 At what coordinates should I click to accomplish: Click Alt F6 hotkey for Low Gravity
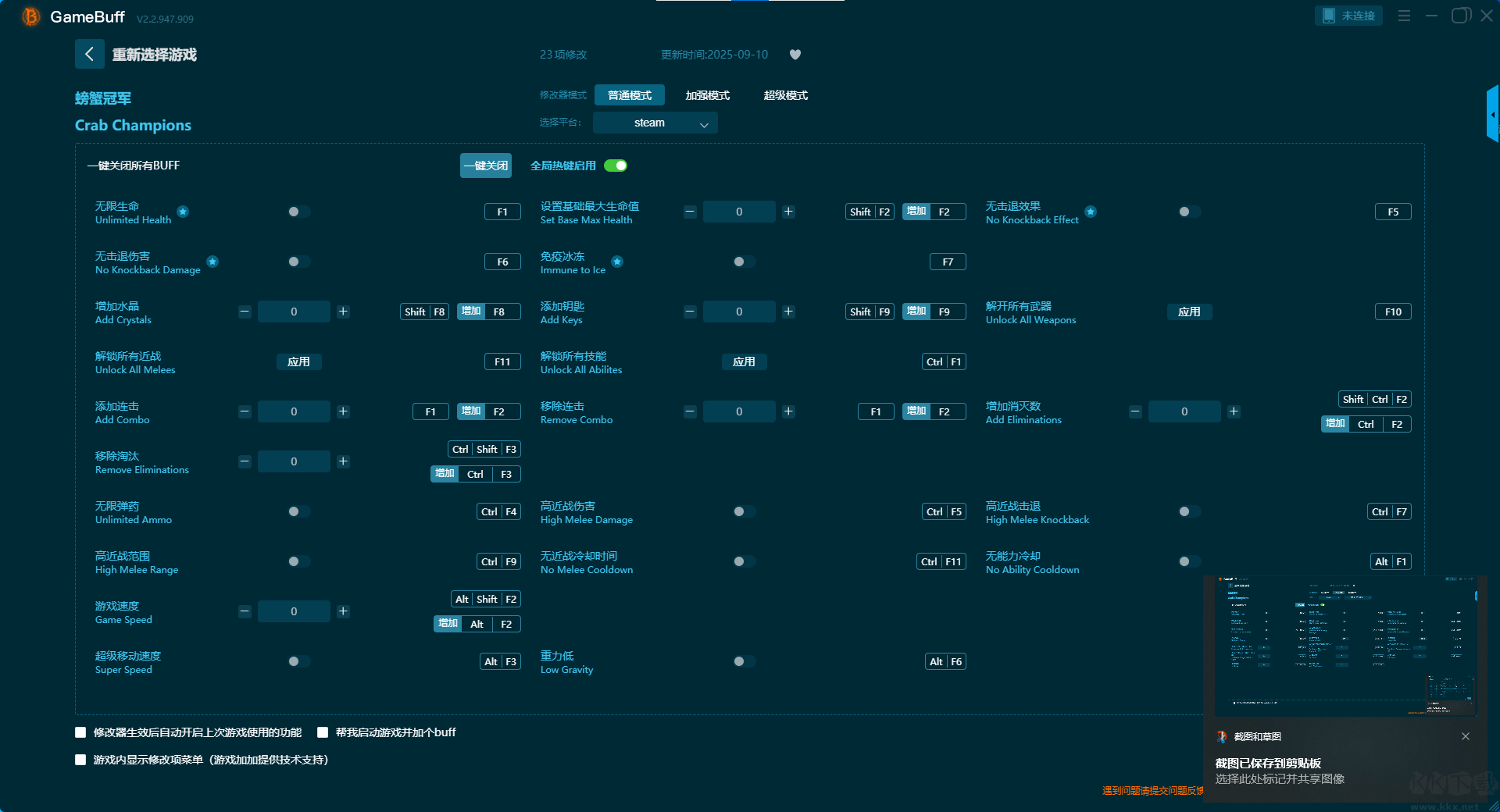pyautogui.click(x=945, y=661)
